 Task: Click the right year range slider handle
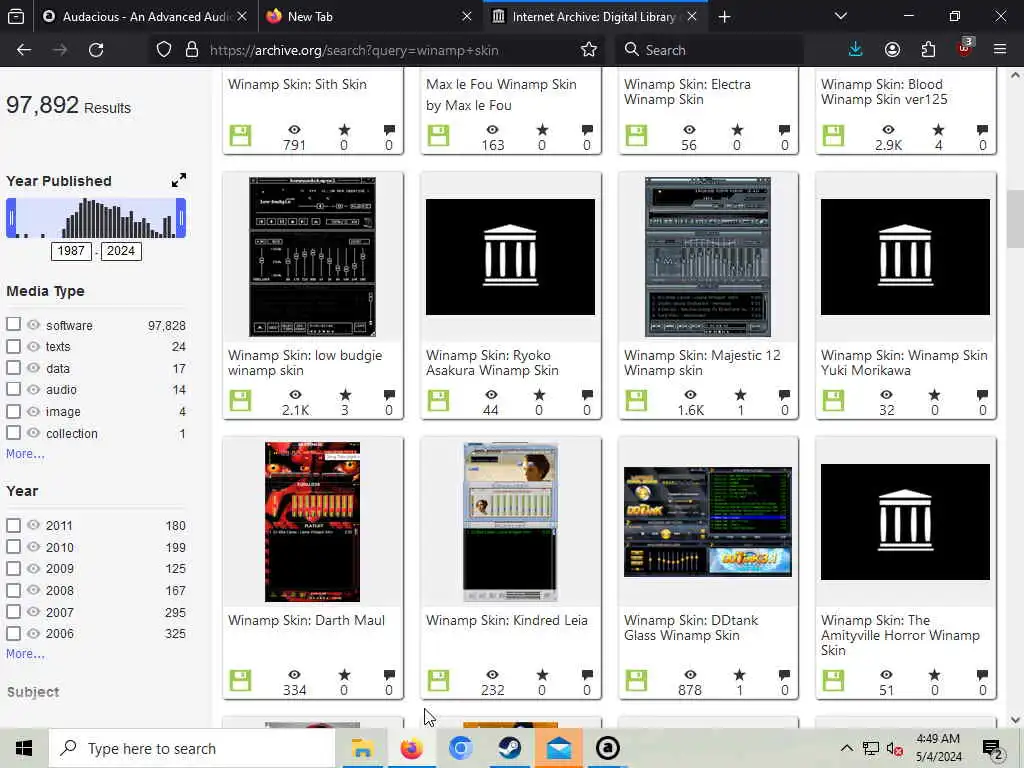click(x=181, y=218)
